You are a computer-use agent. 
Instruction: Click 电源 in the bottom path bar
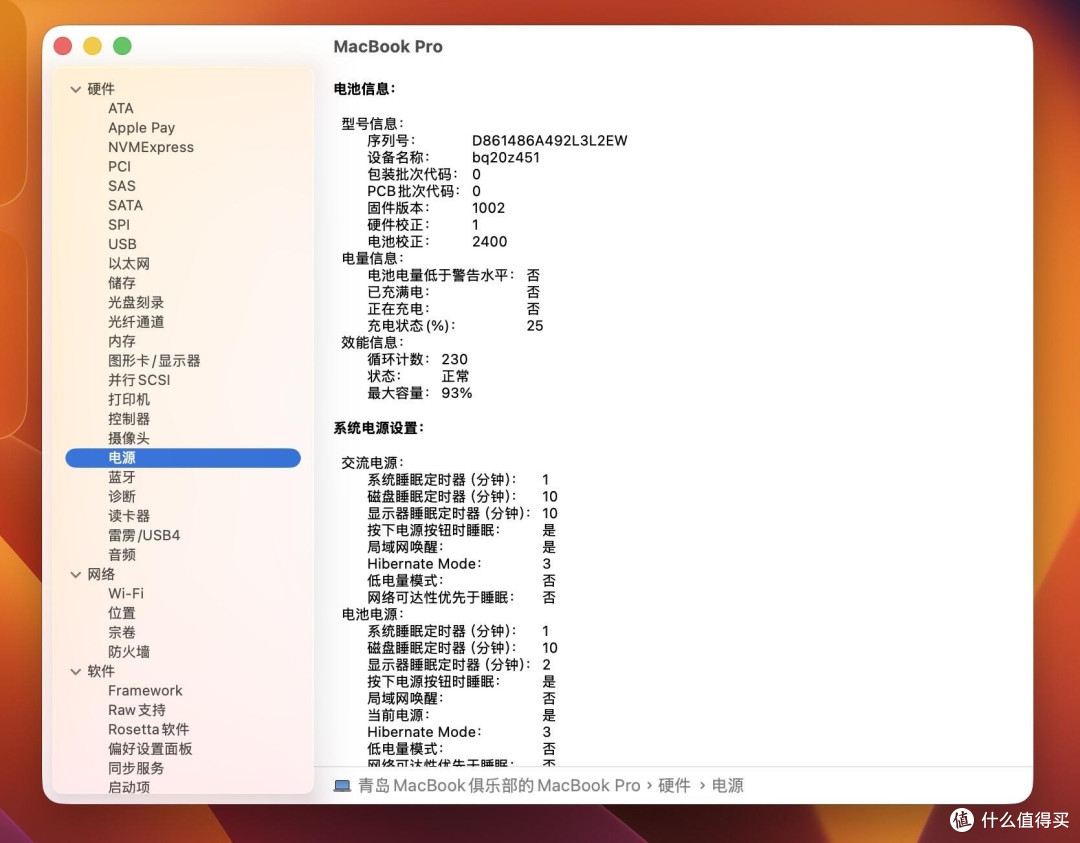coord(727,786)
